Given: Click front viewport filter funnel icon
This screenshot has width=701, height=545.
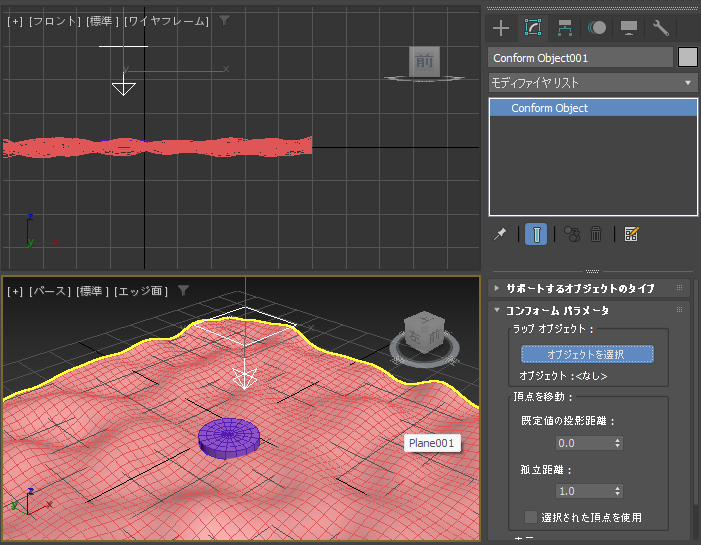Looking at the screenshot, I should tap(224, 20).
